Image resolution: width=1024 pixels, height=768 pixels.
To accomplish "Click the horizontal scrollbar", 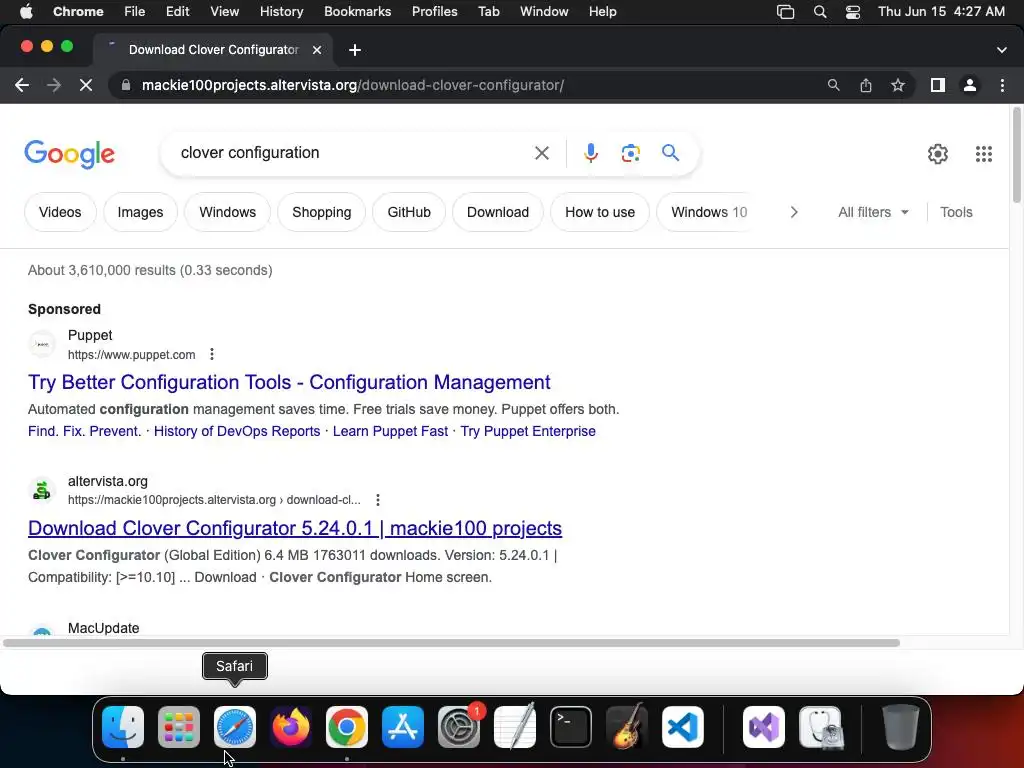I will click(451, 643).
